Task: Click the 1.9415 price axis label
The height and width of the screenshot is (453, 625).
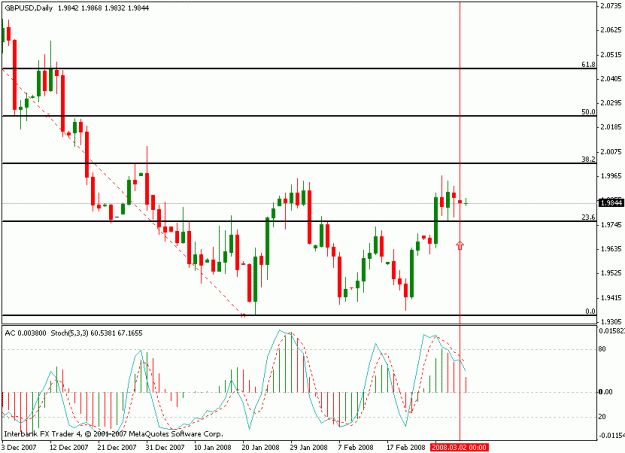Action: tap(611, 298)
